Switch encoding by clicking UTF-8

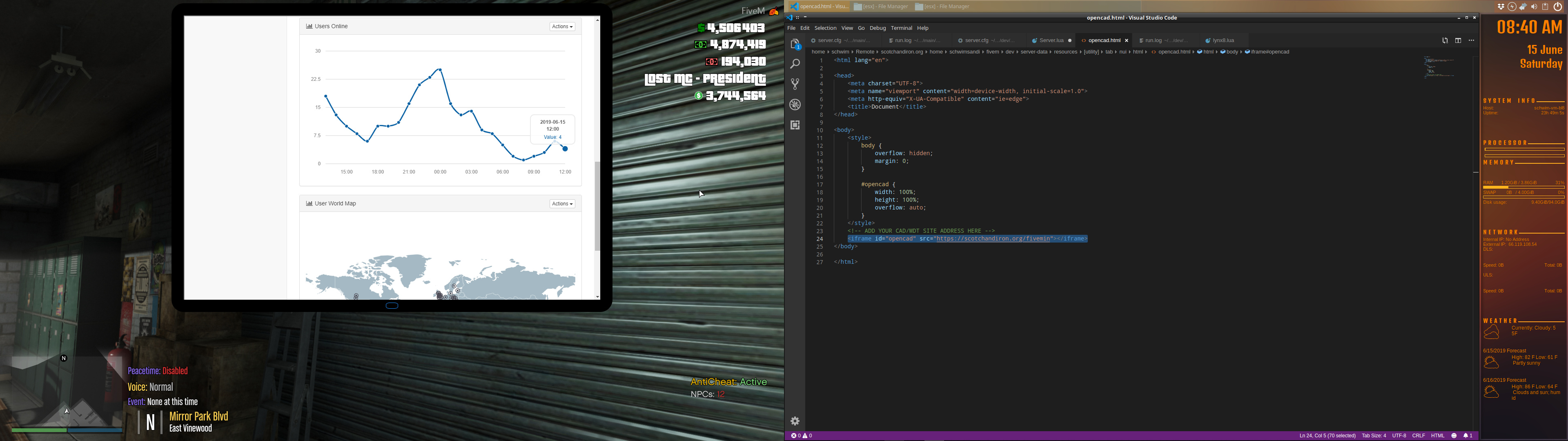(1399, 436)
